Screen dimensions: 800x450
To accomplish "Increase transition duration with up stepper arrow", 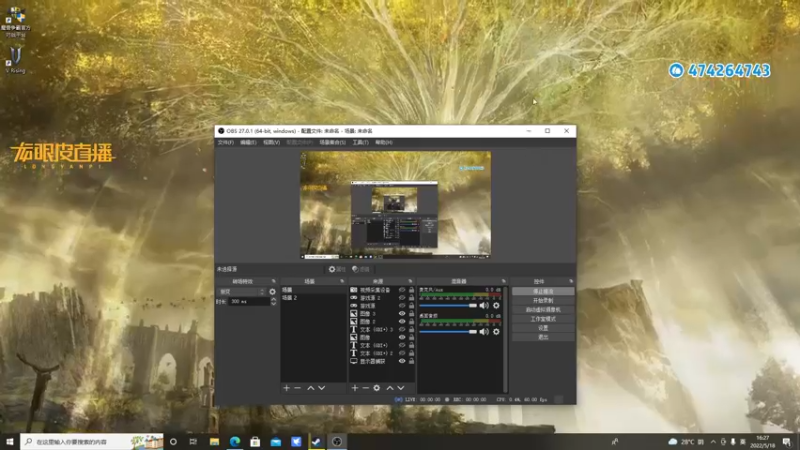I will pos(273,299).
